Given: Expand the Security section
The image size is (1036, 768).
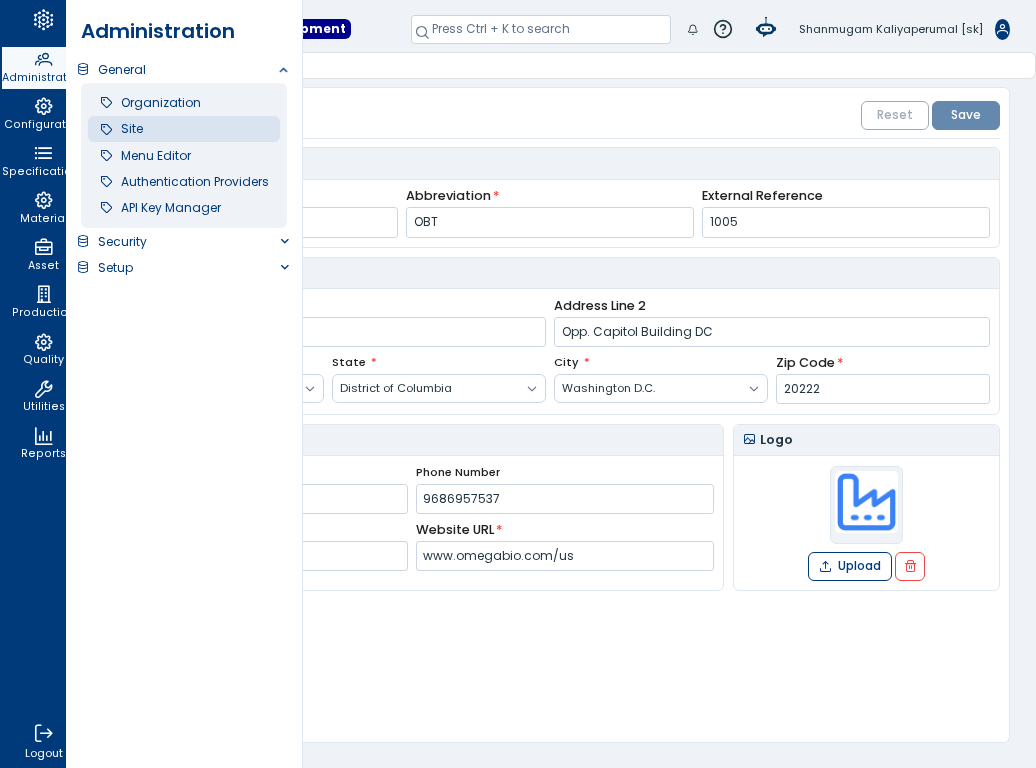Looking at the screenshot, I should coord(285,241).
